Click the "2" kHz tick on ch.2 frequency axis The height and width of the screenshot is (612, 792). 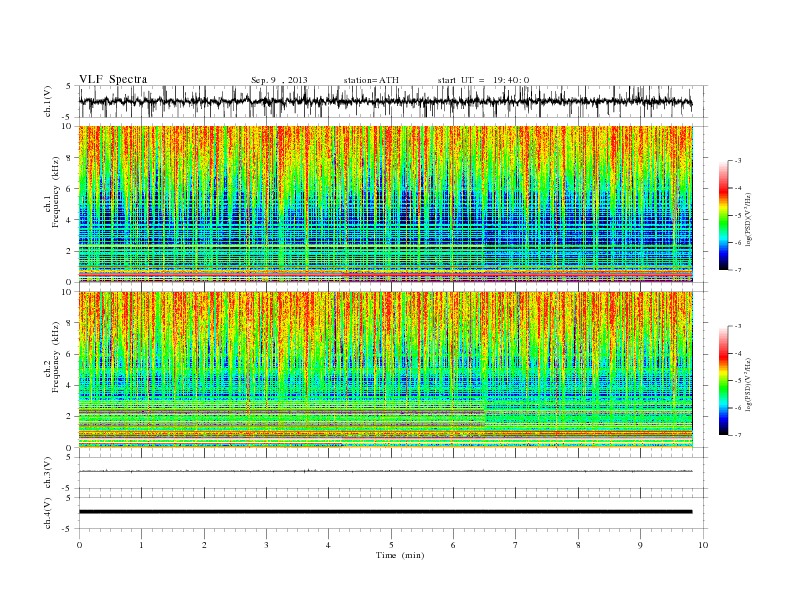69,417
